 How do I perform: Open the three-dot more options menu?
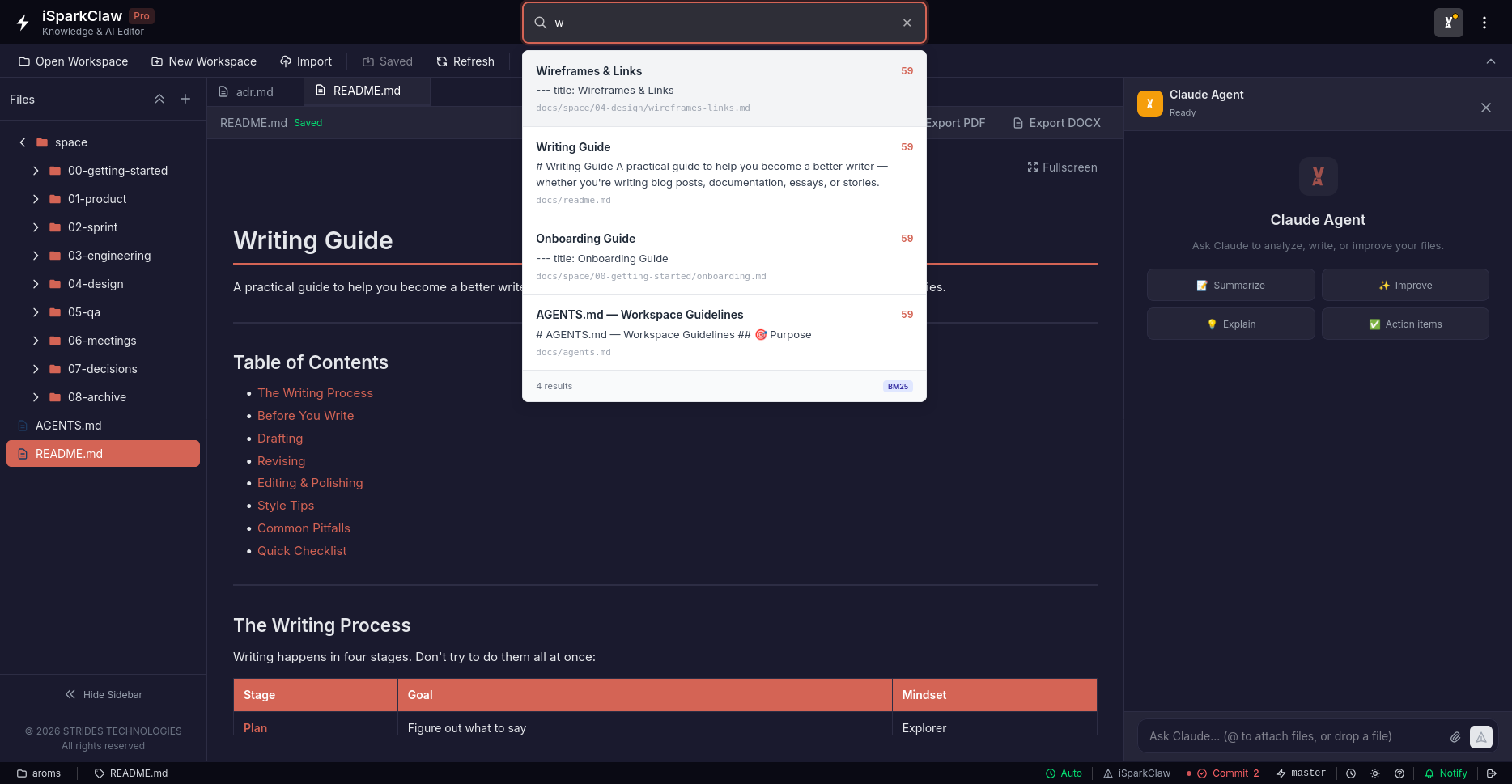coord(1484,23)
